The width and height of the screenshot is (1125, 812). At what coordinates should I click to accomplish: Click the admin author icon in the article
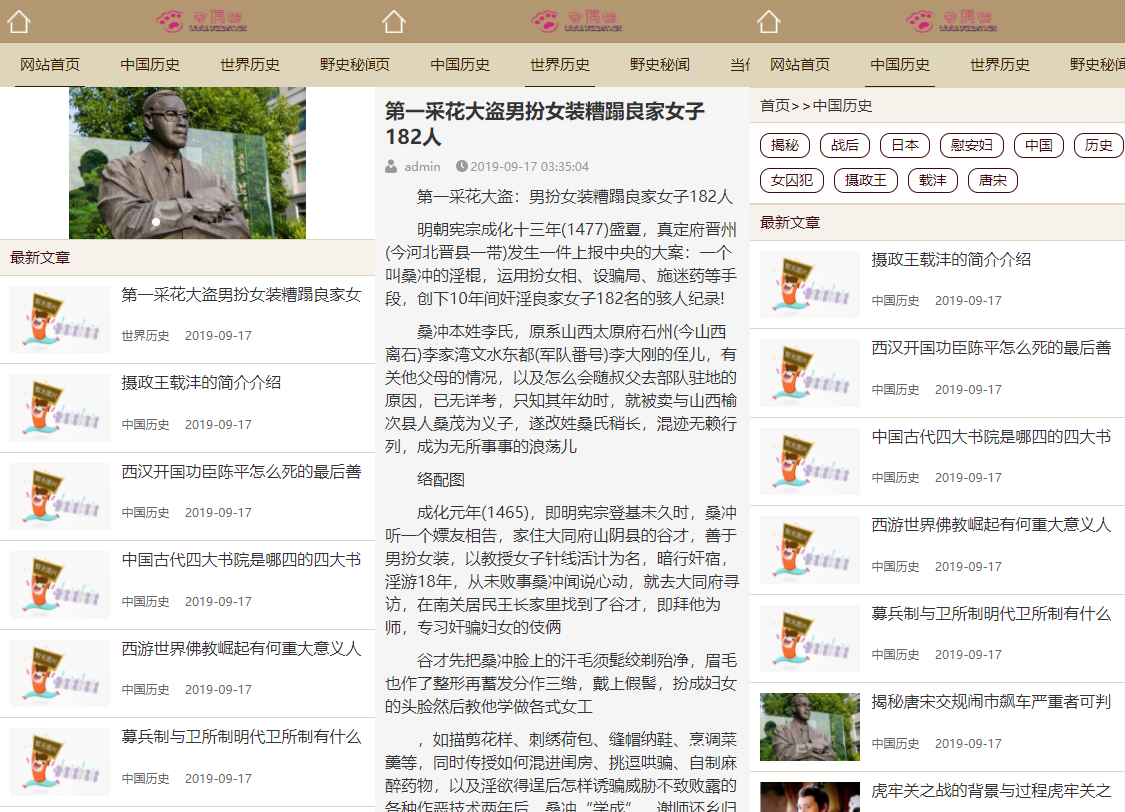[391, 166]
